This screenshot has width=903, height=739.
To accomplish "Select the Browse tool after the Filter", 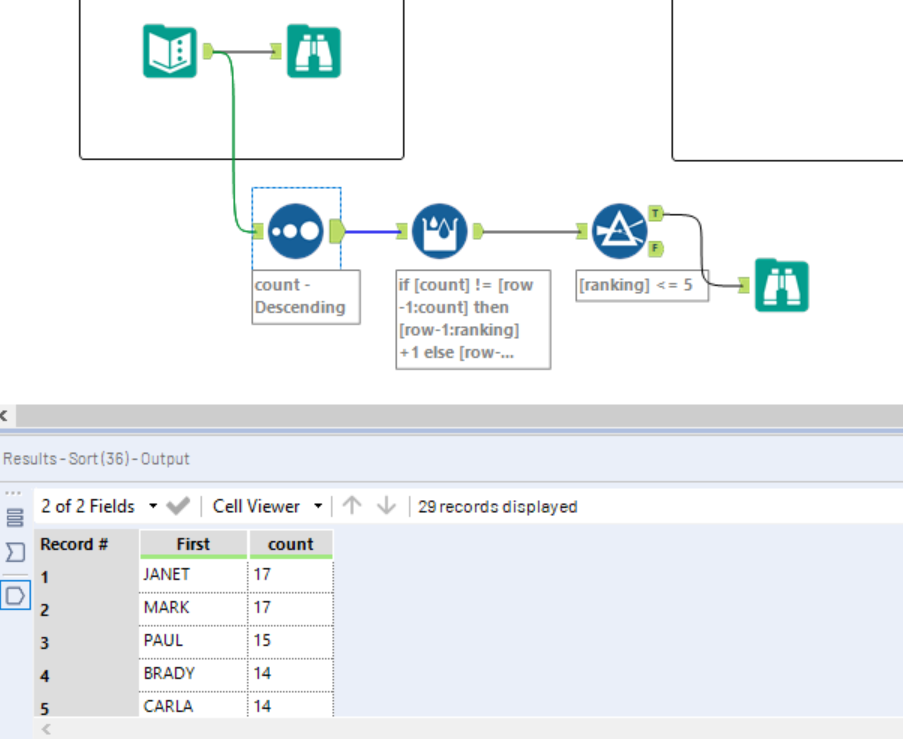I will [781, 285].
